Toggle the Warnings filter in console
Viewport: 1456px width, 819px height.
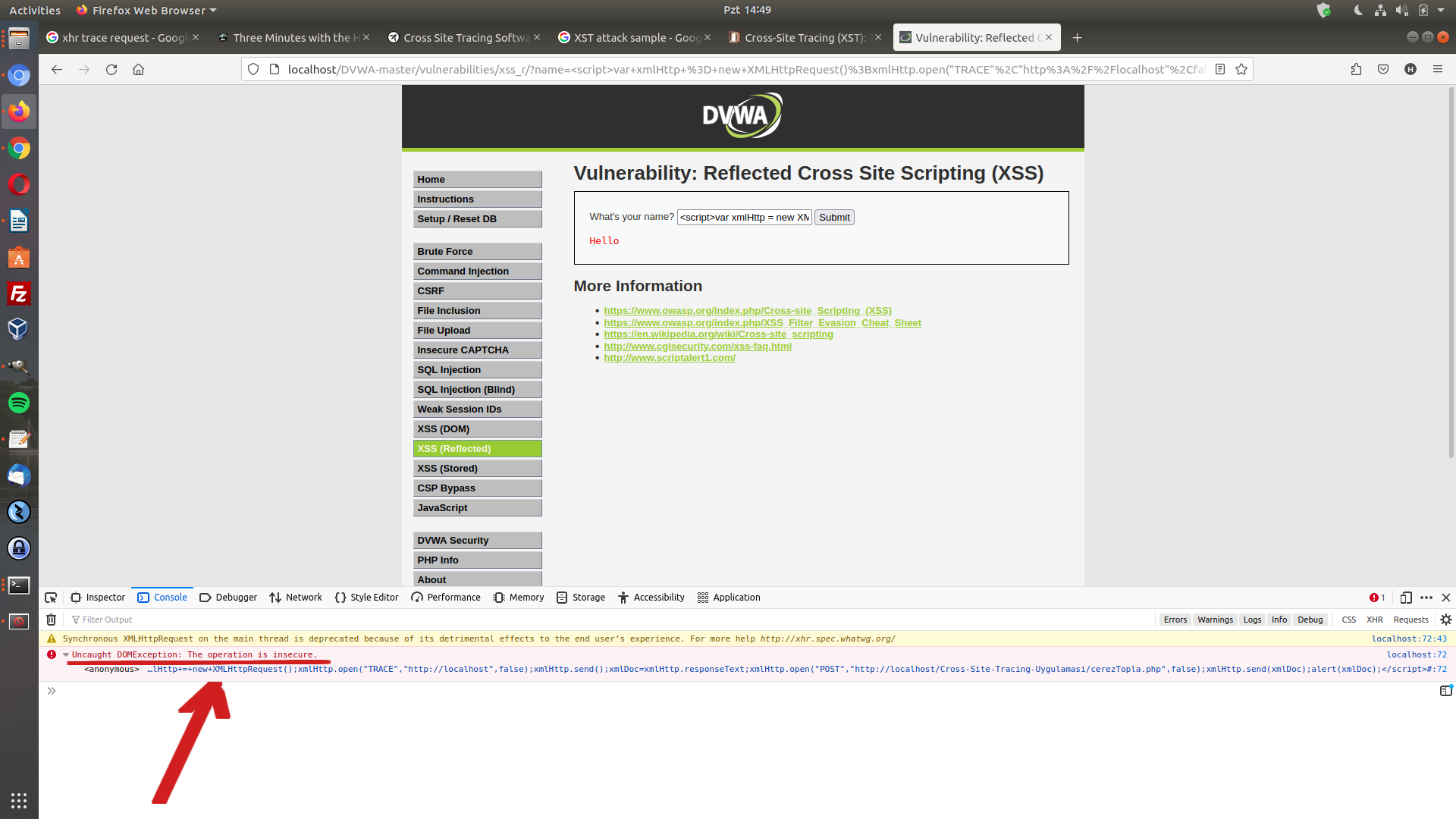(1215, 620)
